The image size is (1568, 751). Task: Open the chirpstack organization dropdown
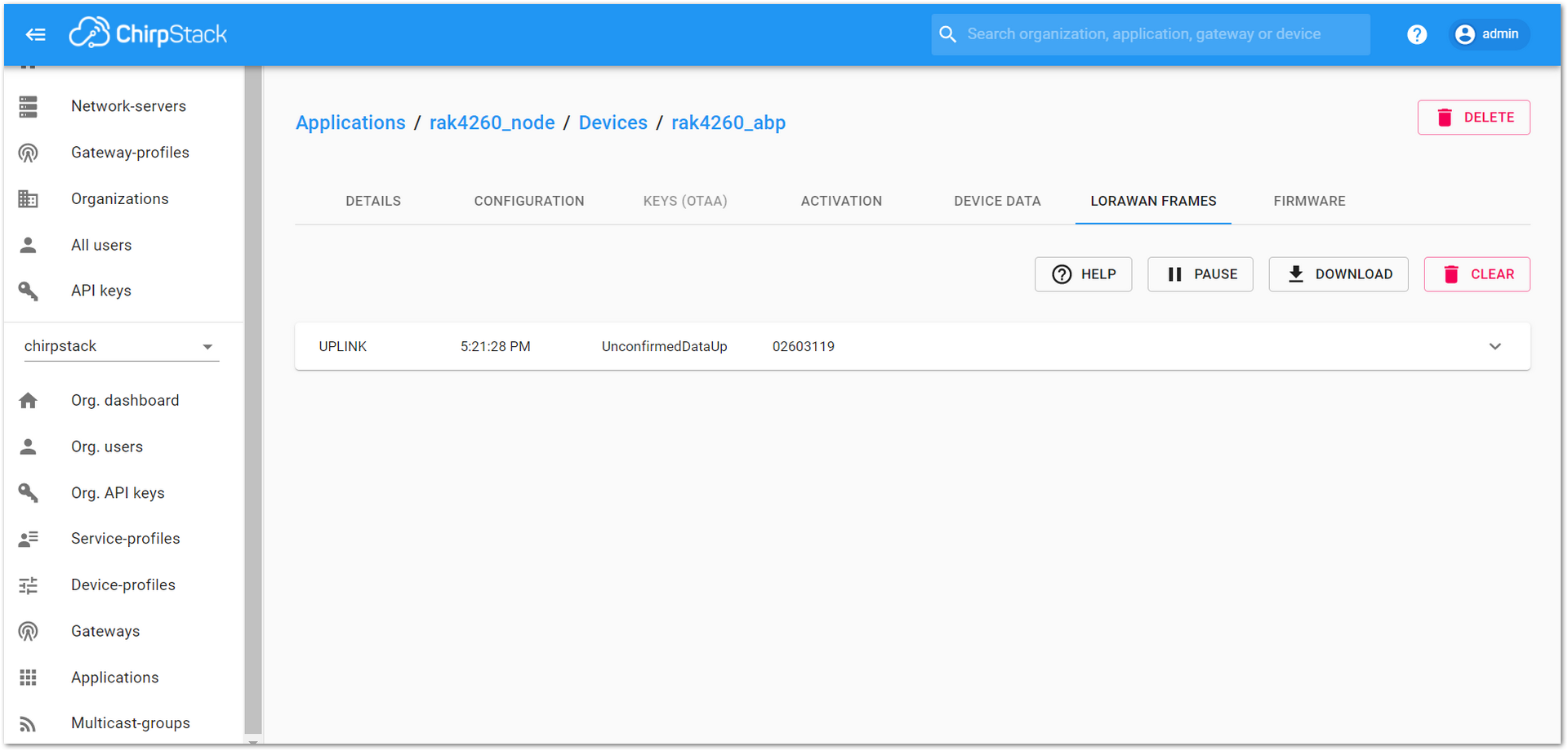click(122, 346)
